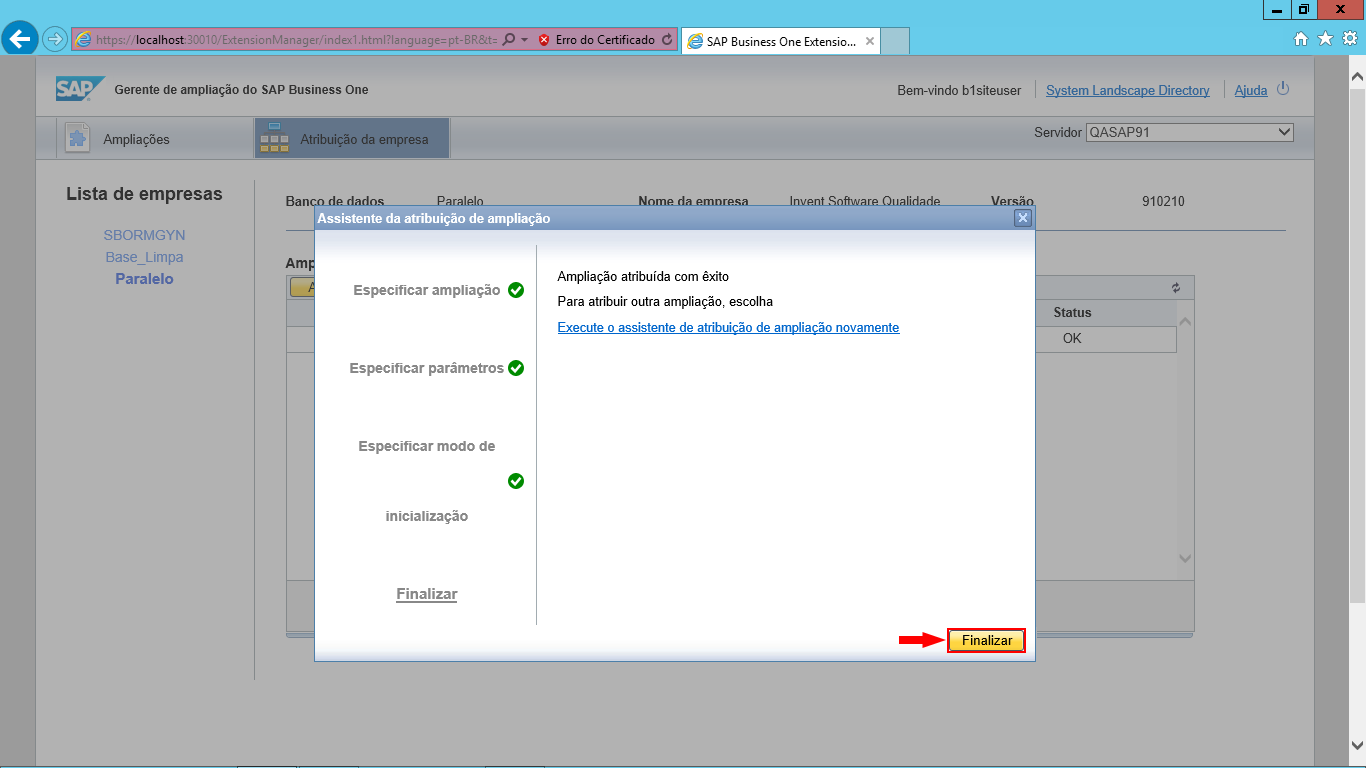1366x768 pixels.
Task: Click the browser back arrow button
Action: [x=21, y=39]
